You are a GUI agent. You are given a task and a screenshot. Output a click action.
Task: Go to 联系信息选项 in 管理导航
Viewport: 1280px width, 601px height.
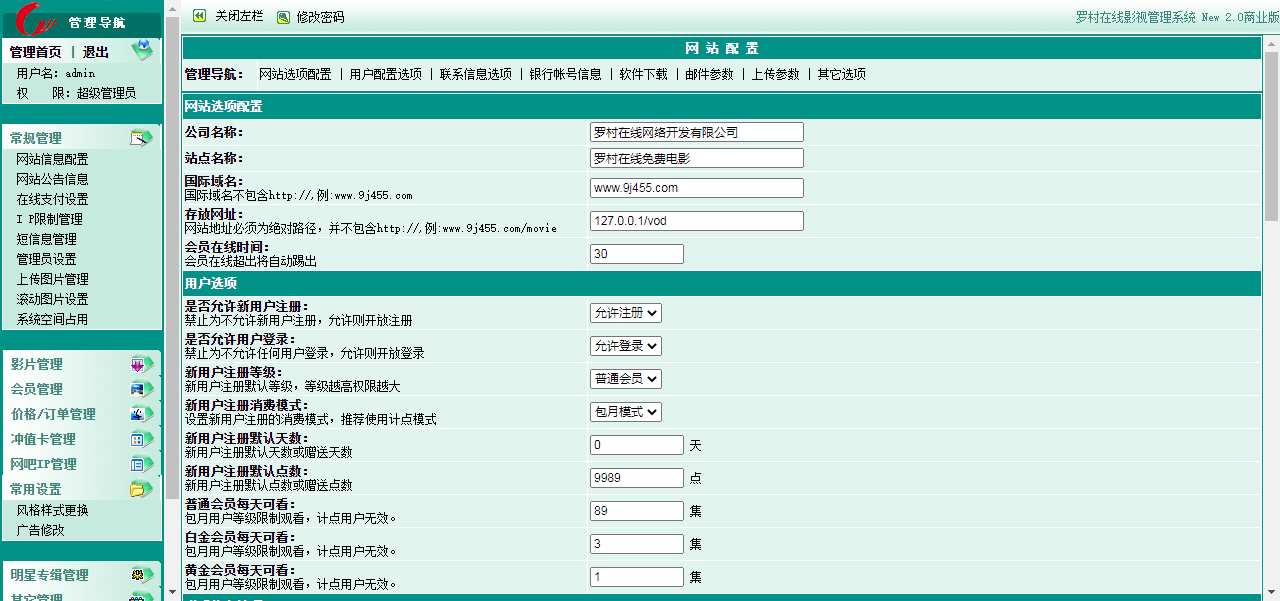point(476,74)
